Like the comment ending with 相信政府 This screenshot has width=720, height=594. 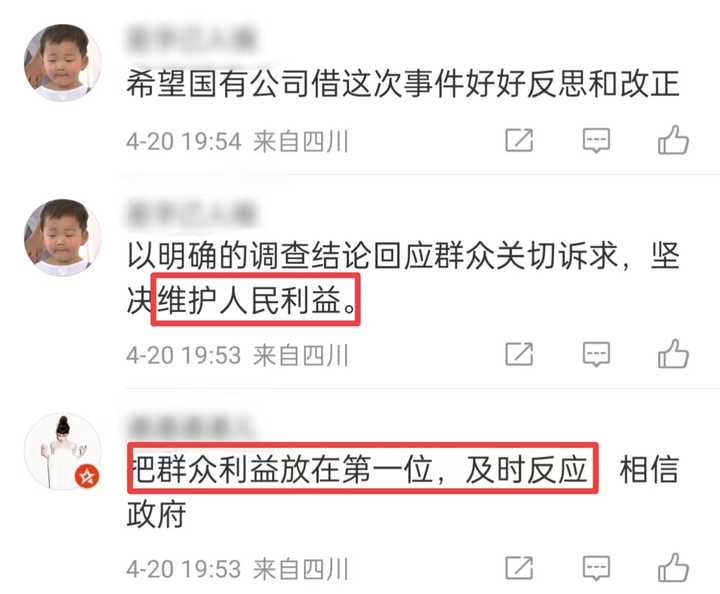coord(673,568)
